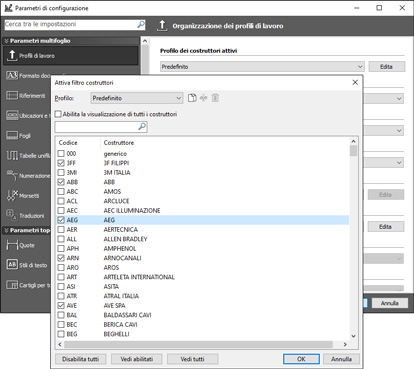The width and height of the screenshot is (414, 369).
Task: Uncheck the ABB manufacturer checkbox
Action: (x=61, y=182)
